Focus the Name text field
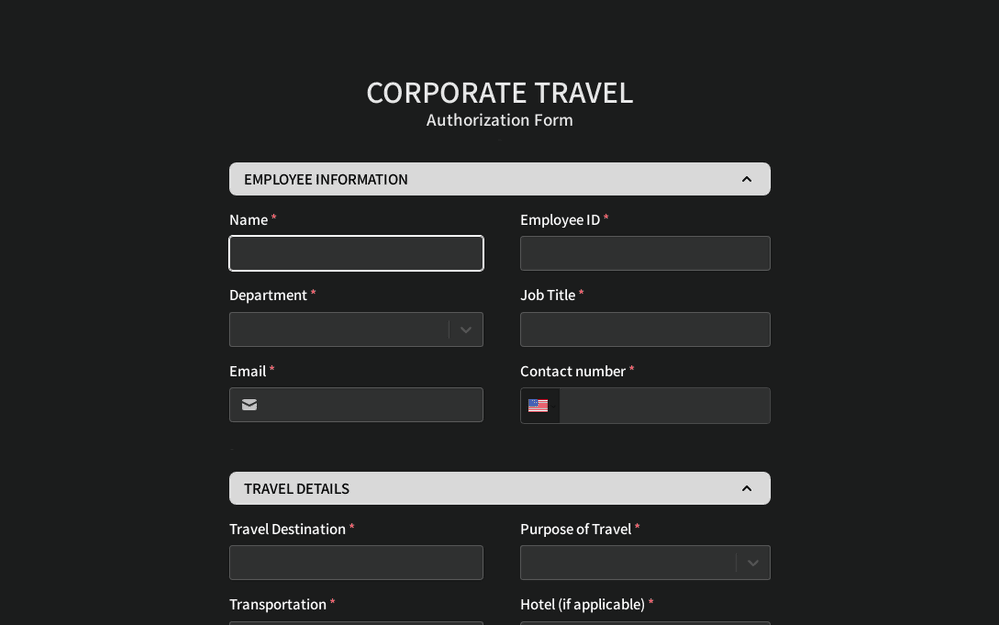 click(x=356, y=254)
